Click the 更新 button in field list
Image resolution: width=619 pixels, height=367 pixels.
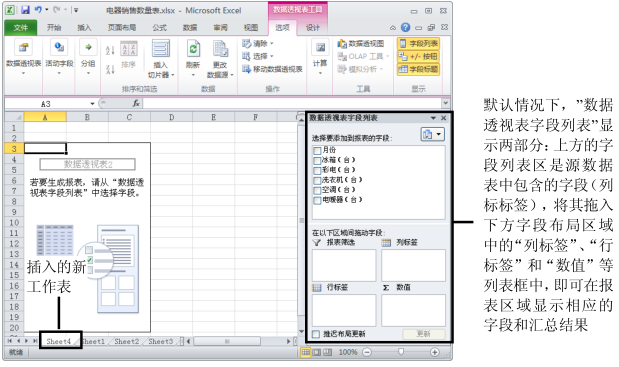[x=424, y=334]
